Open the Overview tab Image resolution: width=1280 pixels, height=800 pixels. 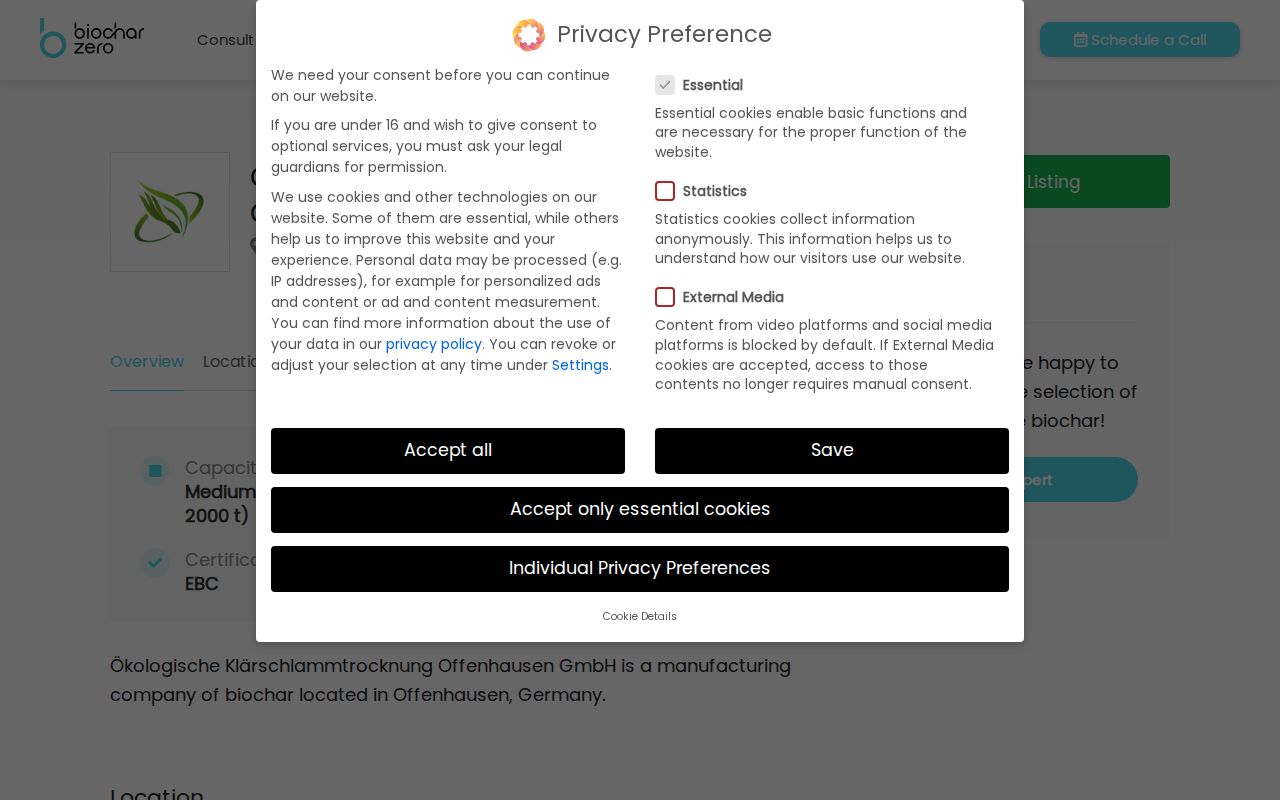click(x=147, y=362)
